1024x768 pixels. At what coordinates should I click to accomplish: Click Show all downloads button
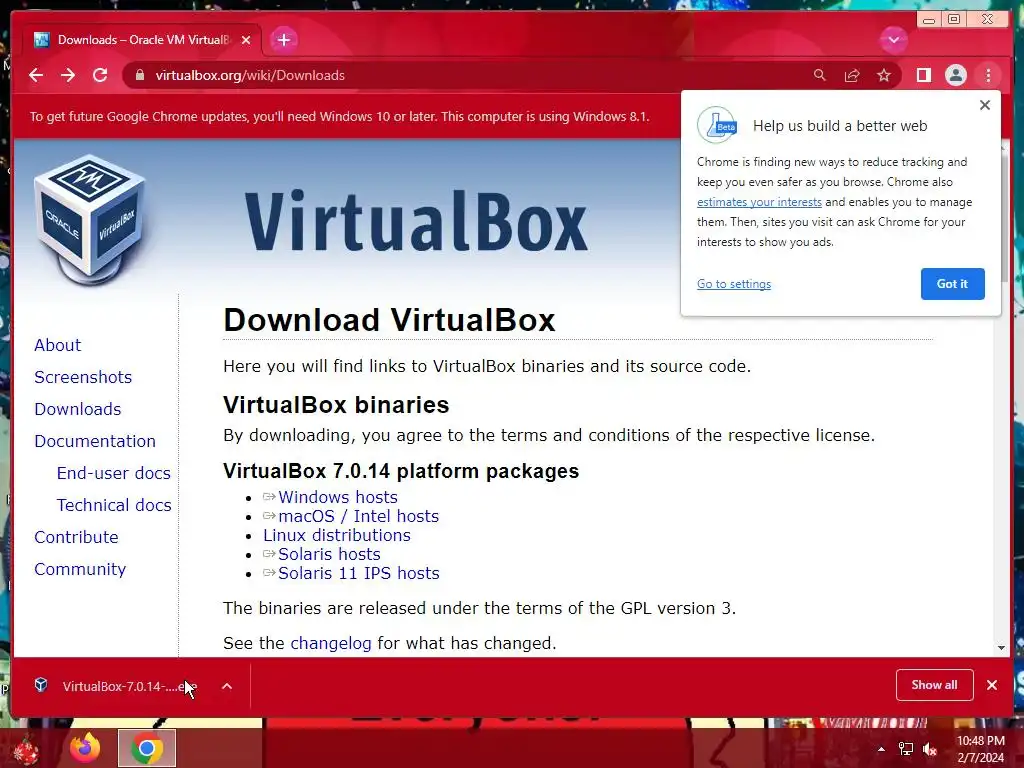(x=935, y=685)
